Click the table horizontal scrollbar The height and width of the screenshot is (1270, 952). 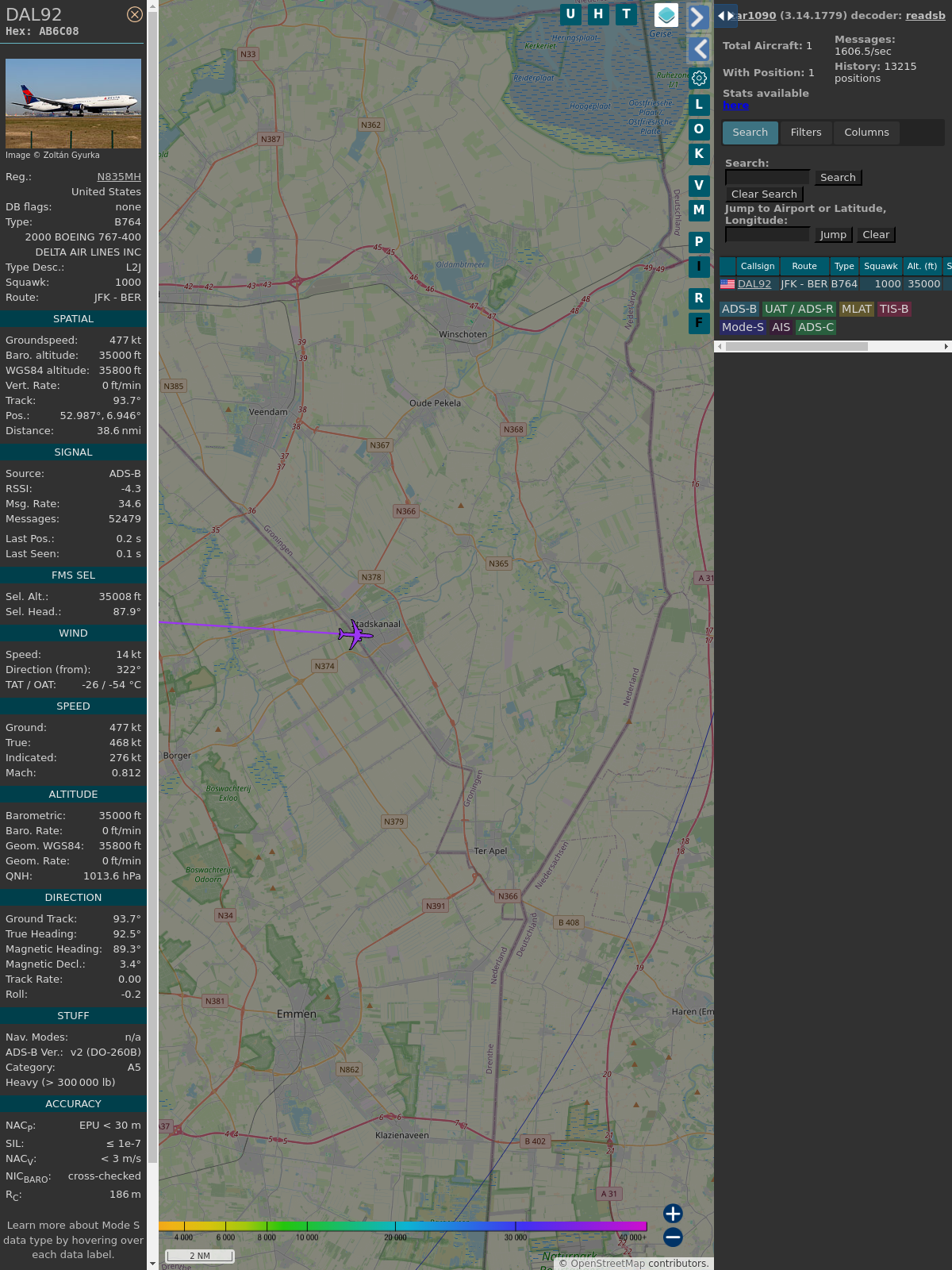[x=797, y=346]
